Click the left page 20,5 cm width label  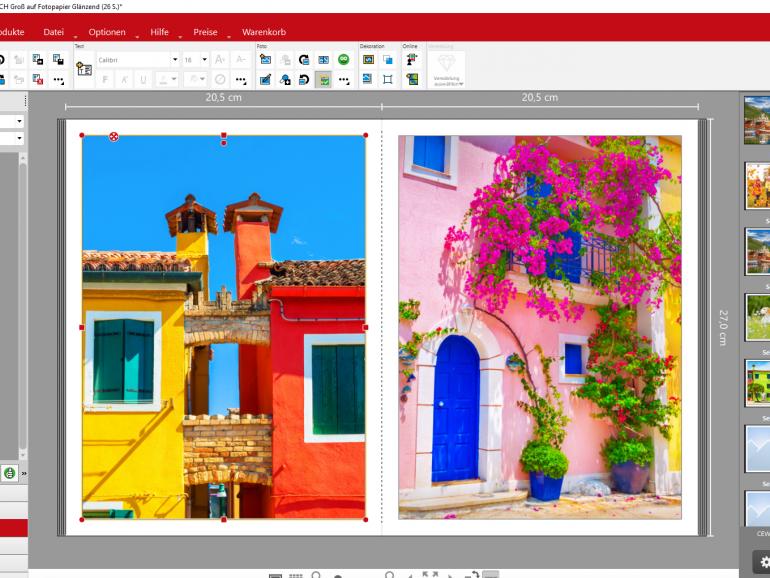coord(223,97)
